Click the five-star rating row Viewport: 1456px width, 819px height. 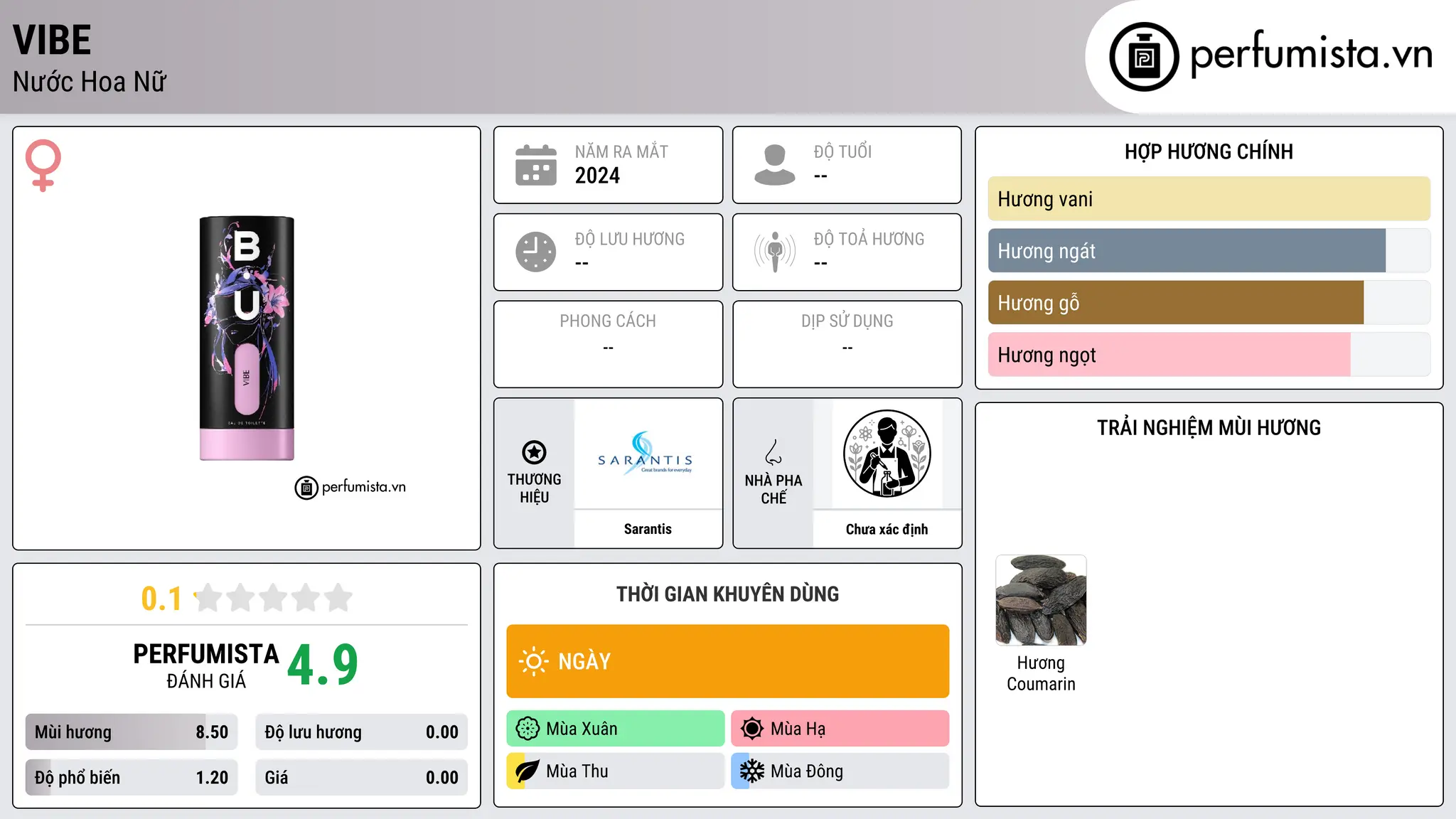[274, 598]
